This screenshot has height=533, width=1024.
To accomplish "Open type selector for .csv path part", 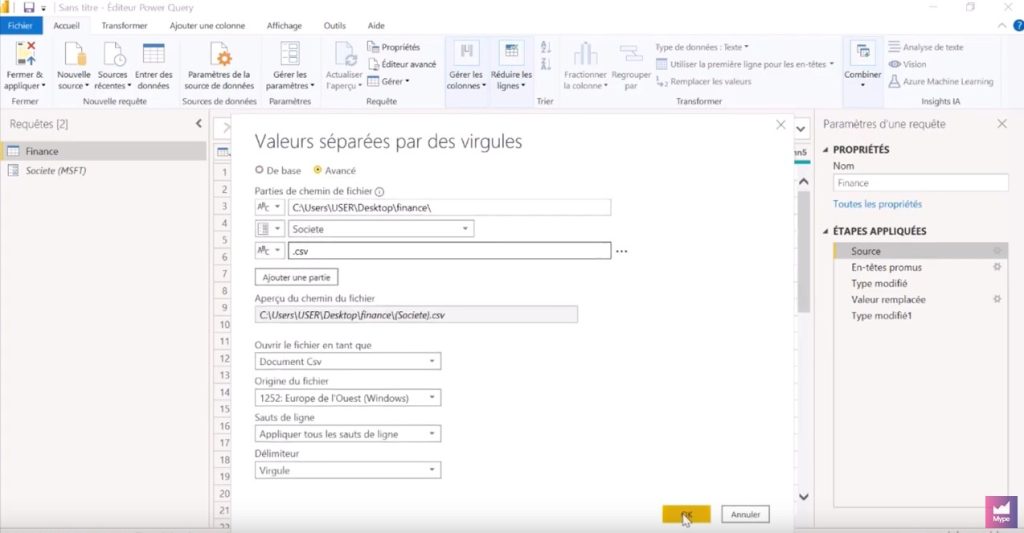I will coord(269,251).
